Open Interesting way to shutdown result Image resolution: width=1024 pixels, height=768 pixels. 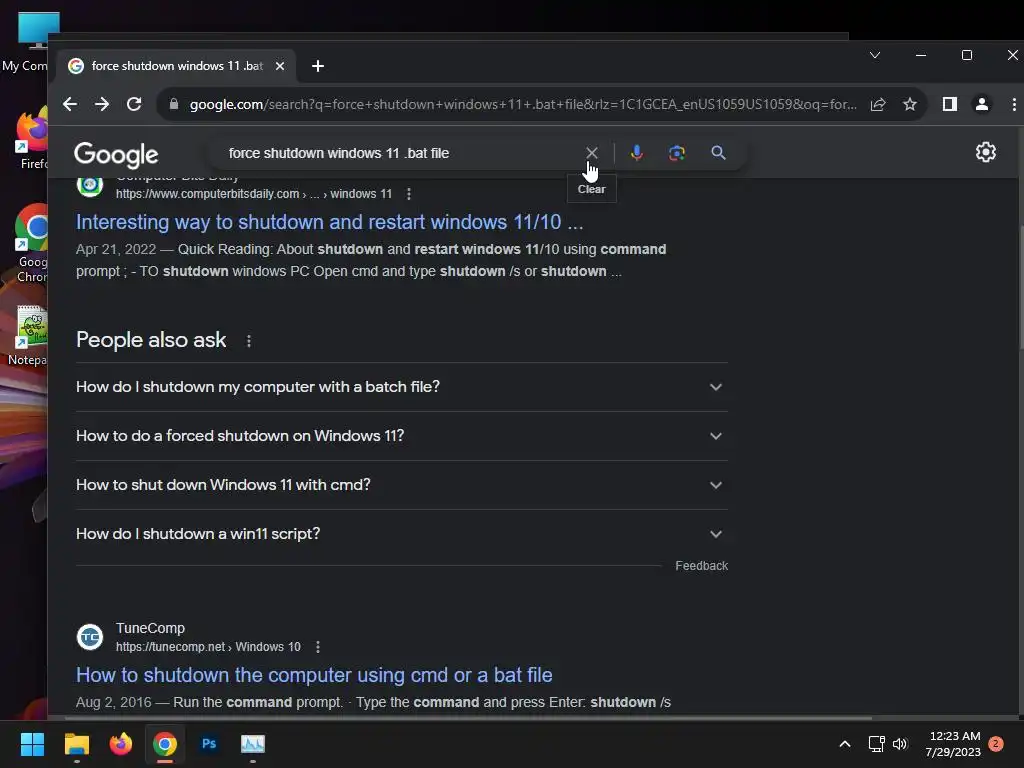point(329,222)
